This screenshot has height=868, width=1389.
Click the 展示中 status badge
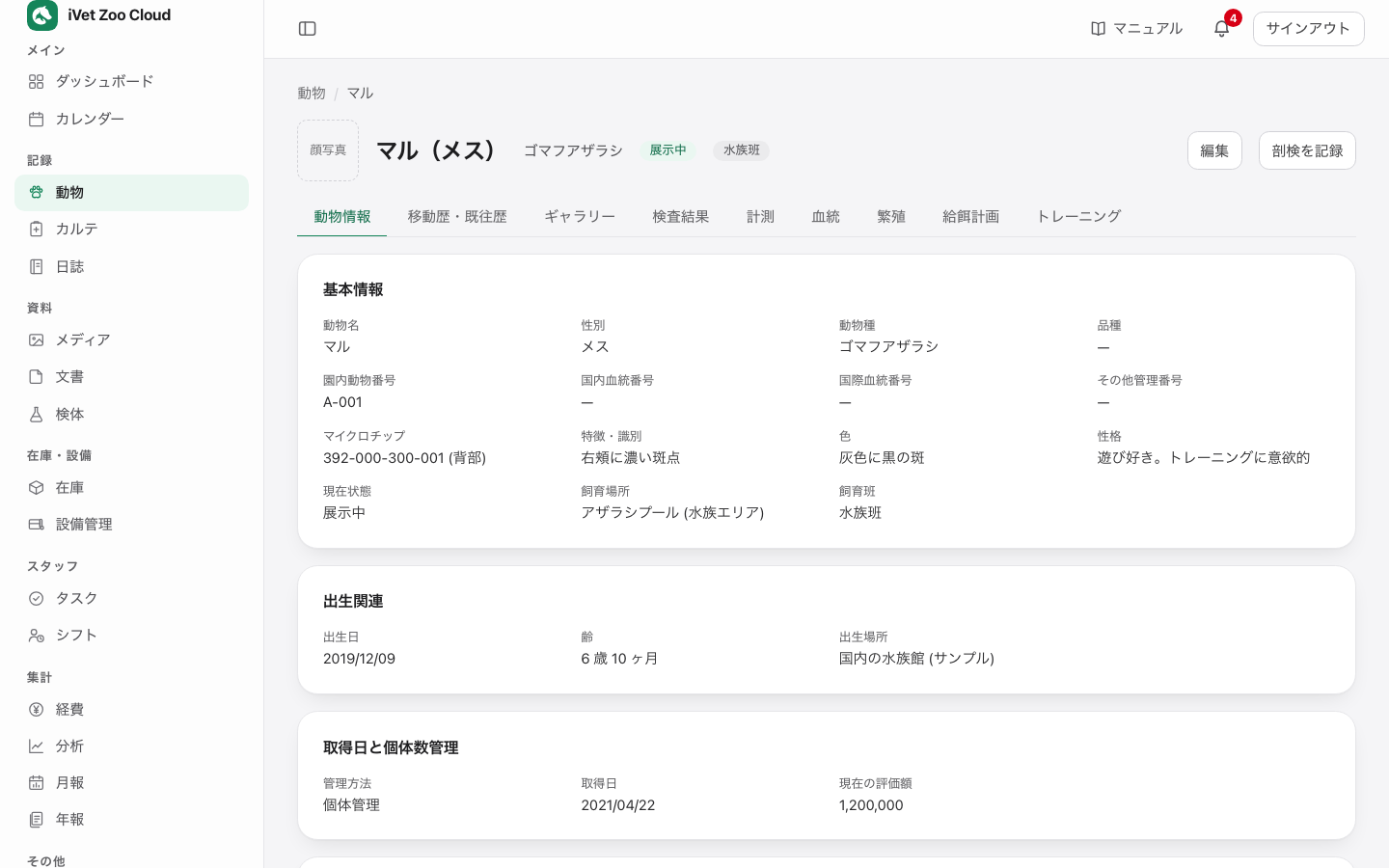pos(667,150)
